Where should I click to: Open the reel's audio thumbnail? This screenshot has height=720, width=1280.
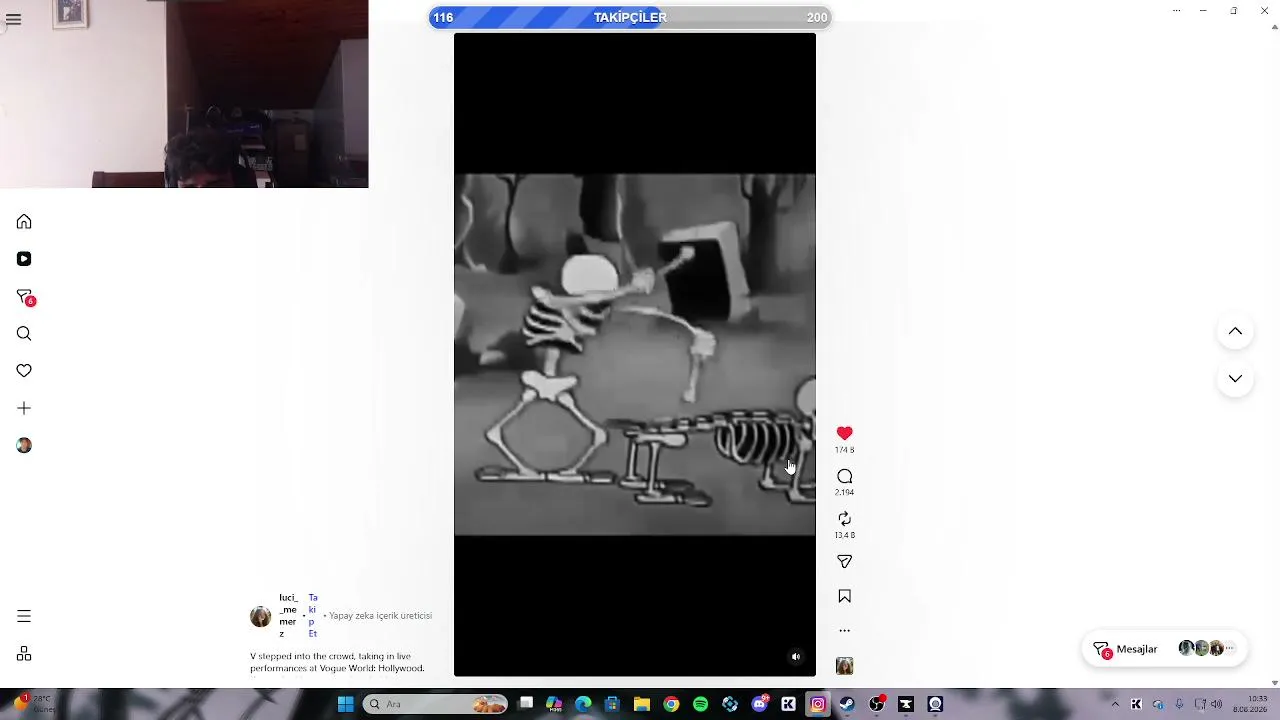[x=844, y=666]
